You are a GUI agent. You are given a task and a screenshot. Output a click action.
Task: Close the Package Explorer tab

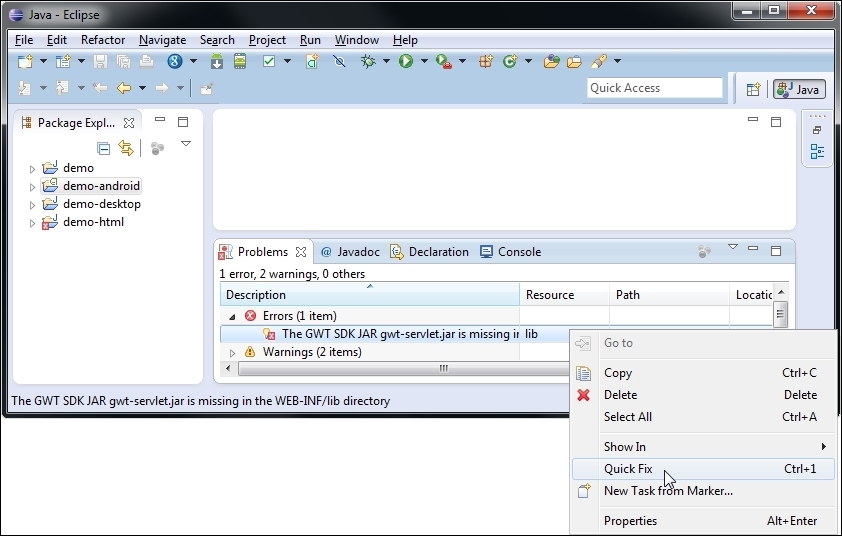click(129, 123)
